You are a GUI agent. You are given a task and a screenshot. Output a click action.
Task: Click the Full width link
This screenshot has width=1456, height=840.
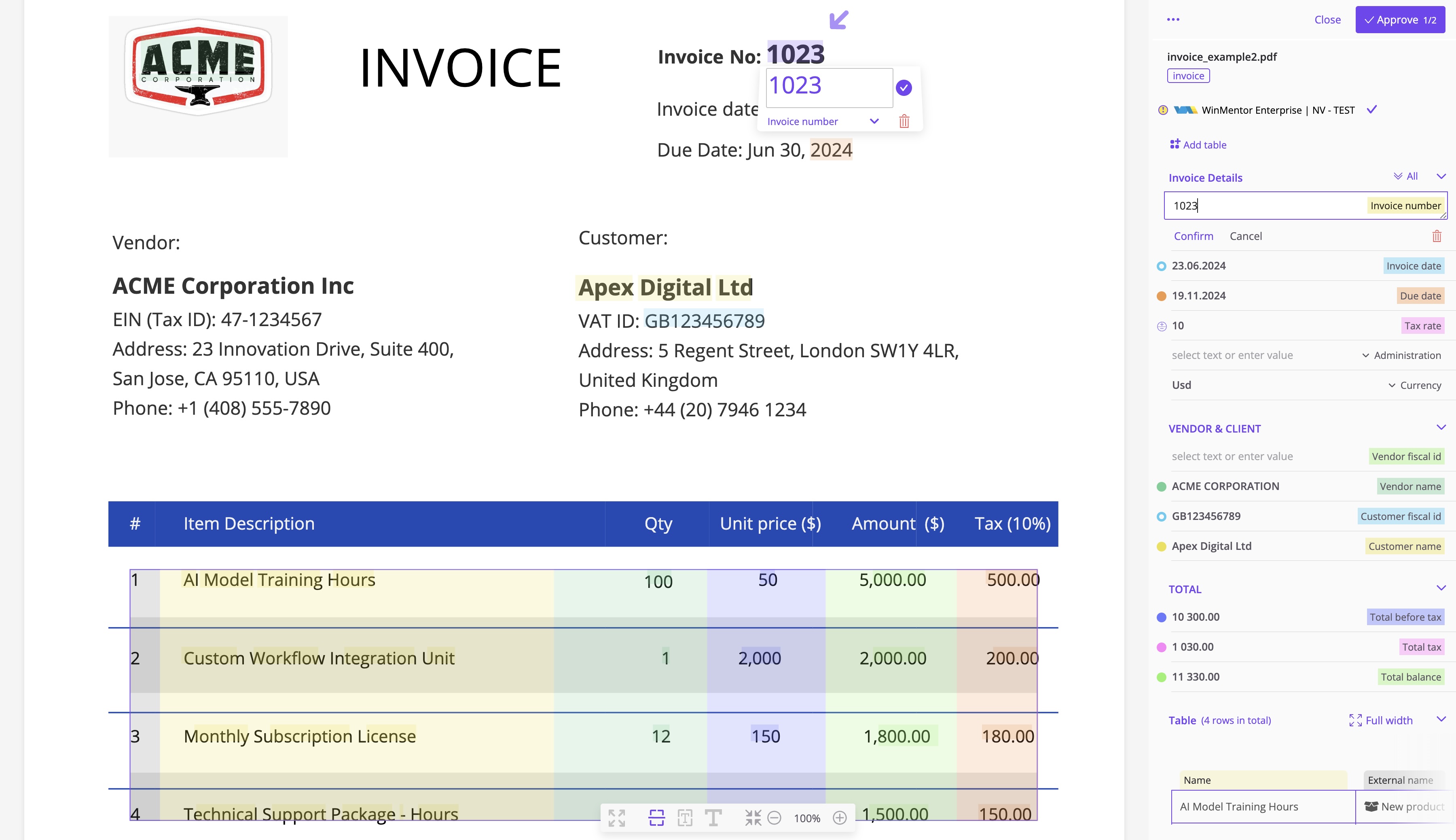(1389, 720)
